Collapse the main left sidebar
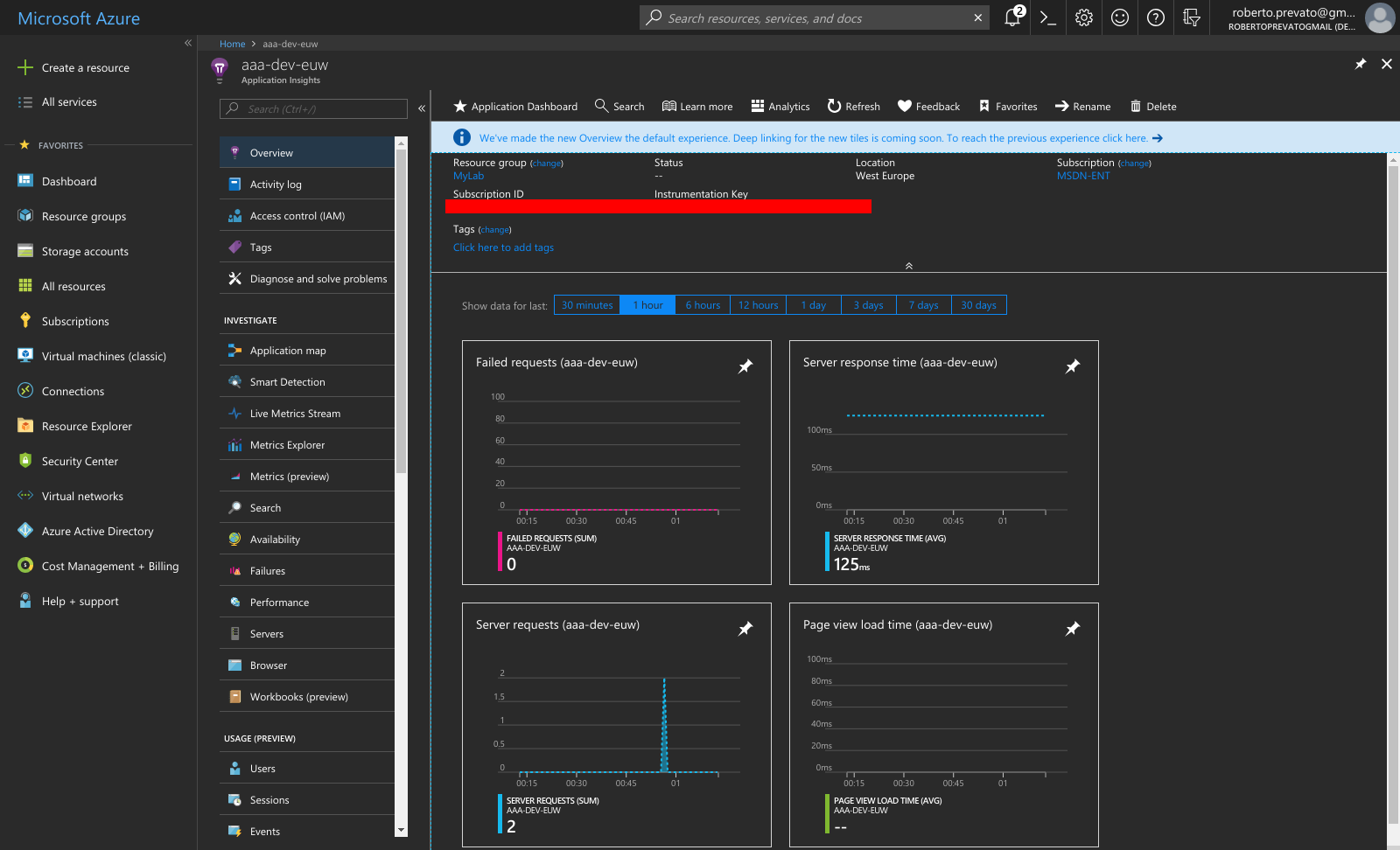 (x=187, y=43)
